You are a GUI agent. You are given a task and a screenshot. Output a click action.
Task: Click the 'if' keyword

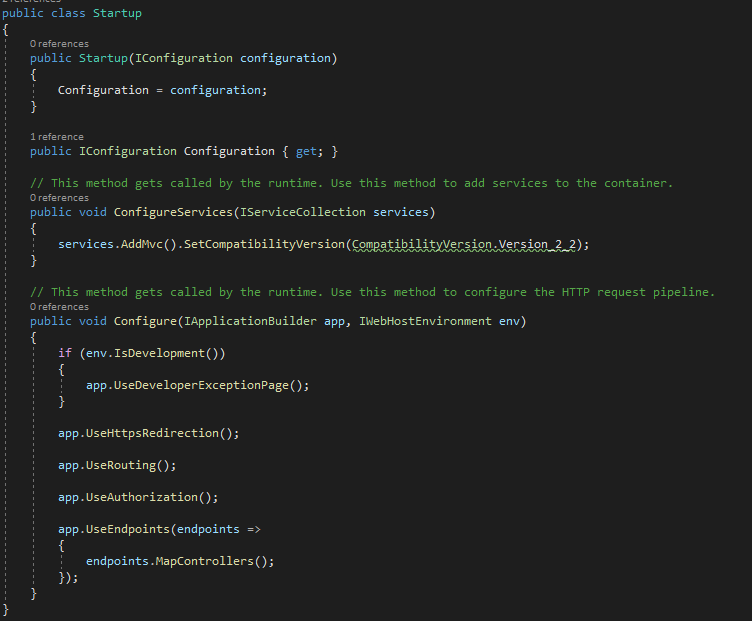pyautogui.click(x=65, y=353)
